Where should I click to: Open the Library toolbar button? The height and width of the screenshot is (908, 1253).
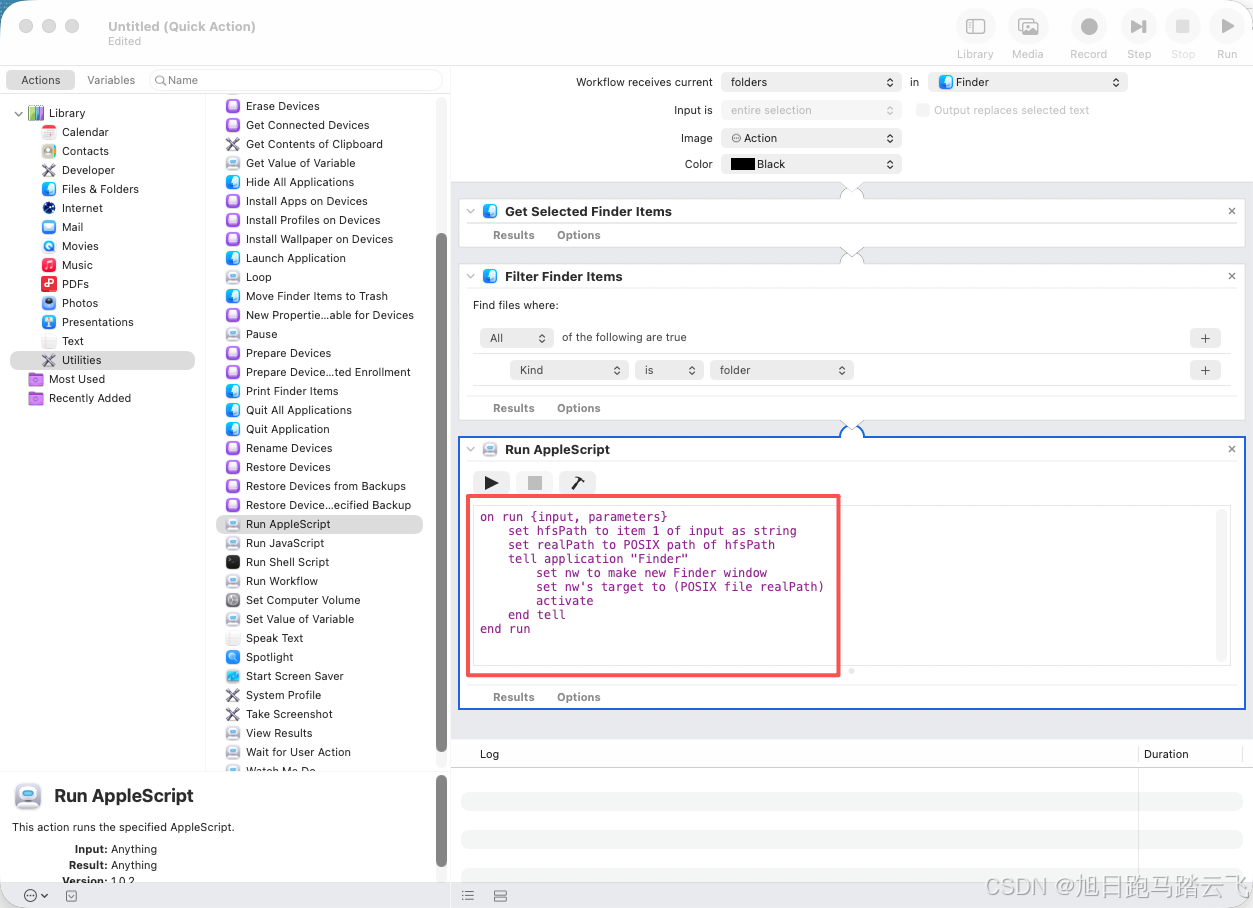[975, 27]
